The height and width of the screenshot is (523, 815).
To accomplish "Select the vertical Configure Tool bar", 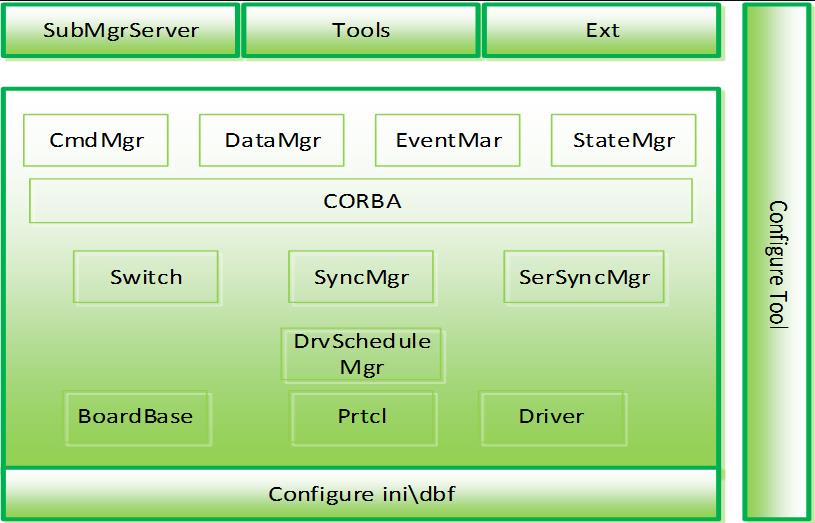I will click(x=777, y=262).
